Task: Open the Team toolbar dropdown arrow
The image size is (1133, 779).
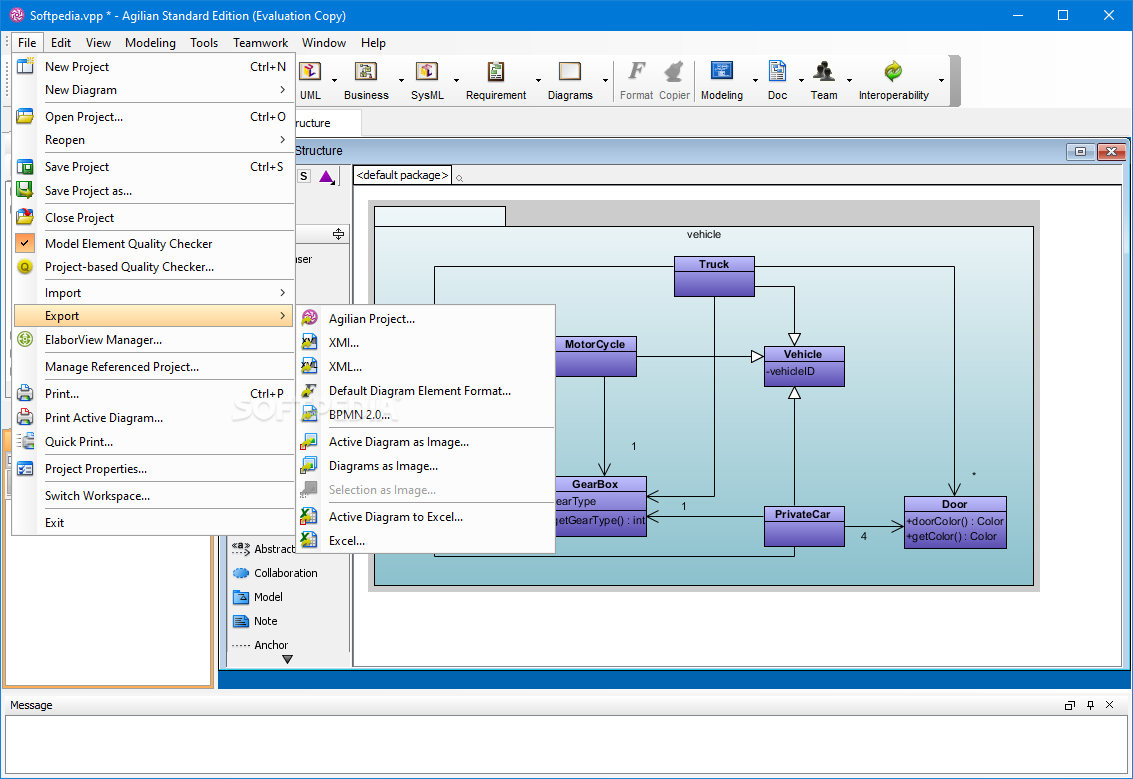Action: click(x=849, y=80)
